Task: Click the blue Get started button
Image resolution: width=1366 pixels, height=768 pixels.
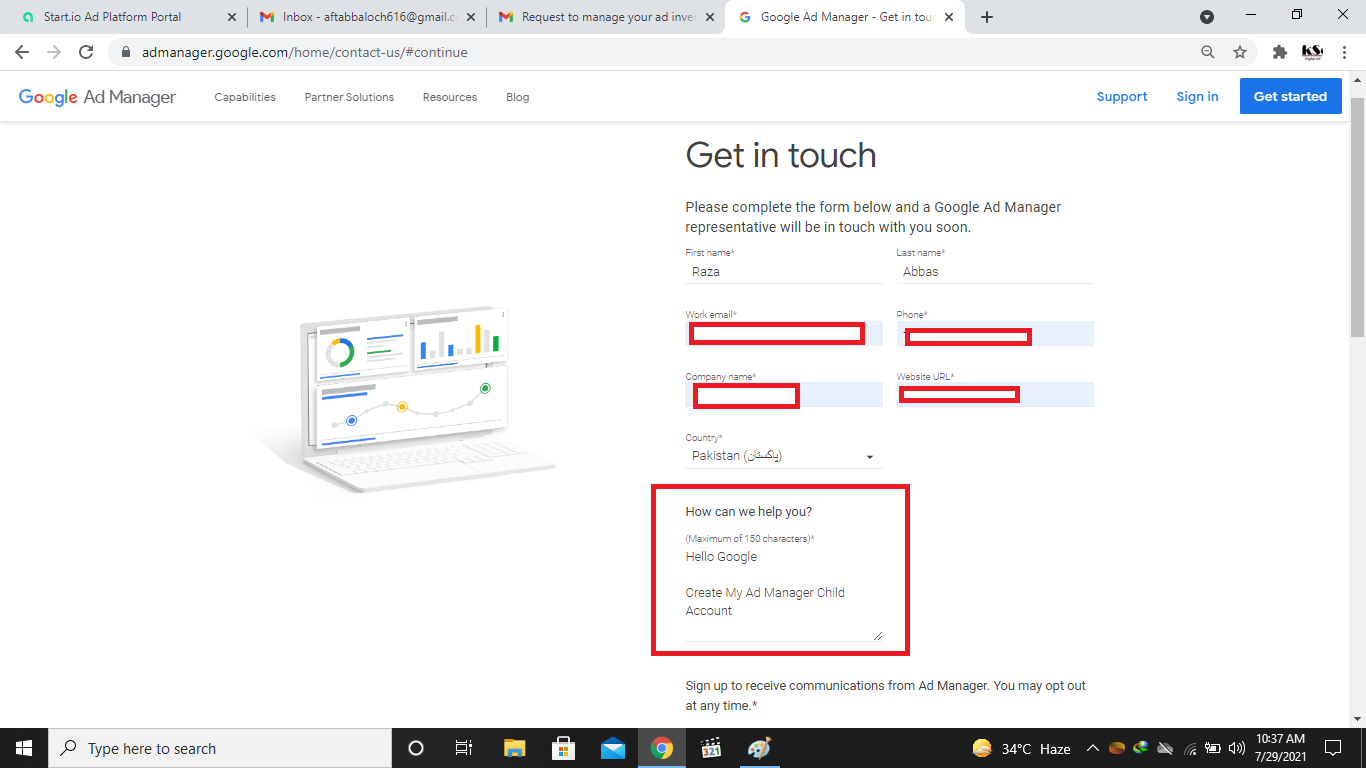Action: point(1290,97)
